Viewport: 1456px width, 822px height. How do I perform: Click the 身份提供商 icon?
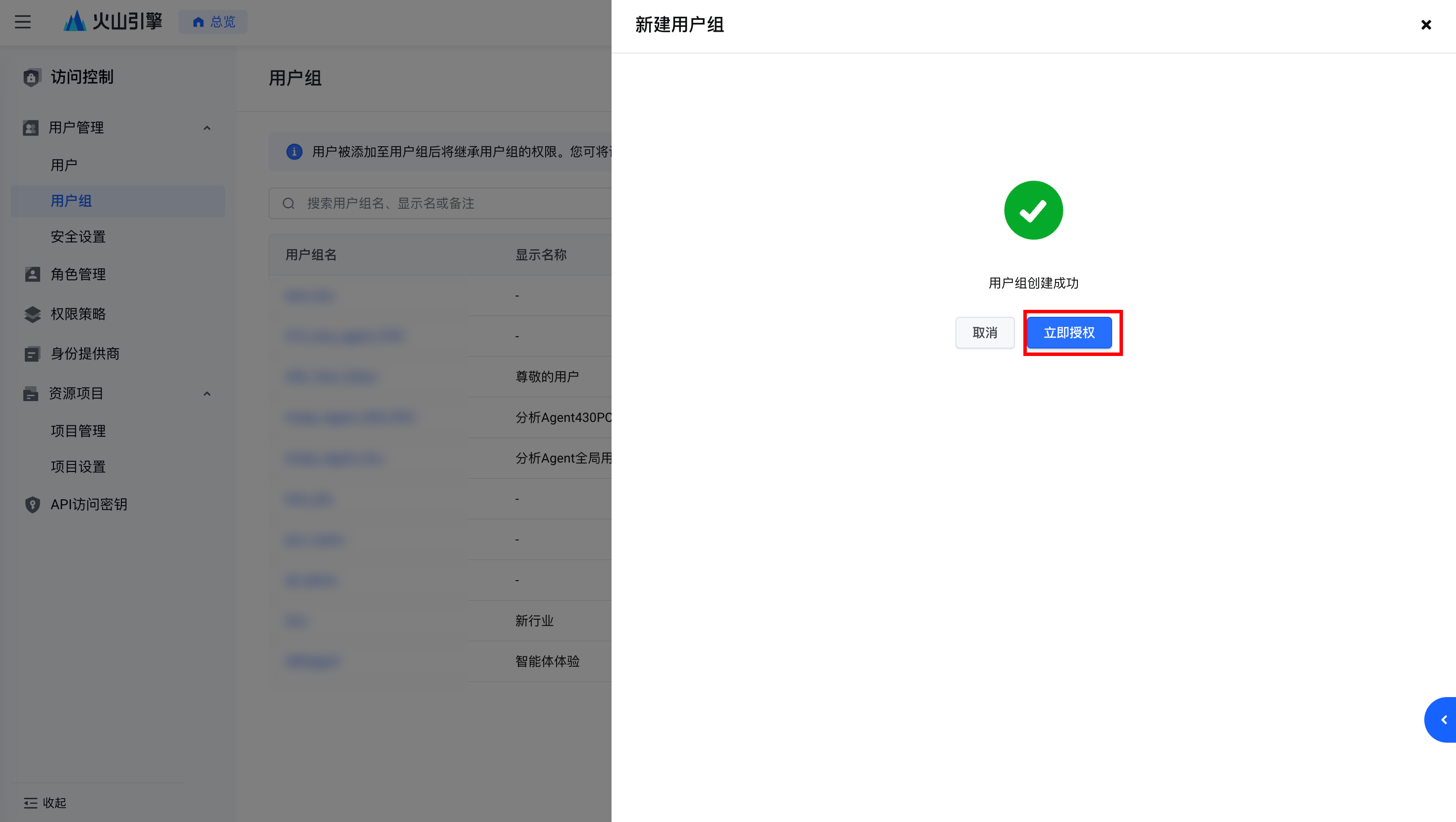pyautogui.click(x=32, y=353)
